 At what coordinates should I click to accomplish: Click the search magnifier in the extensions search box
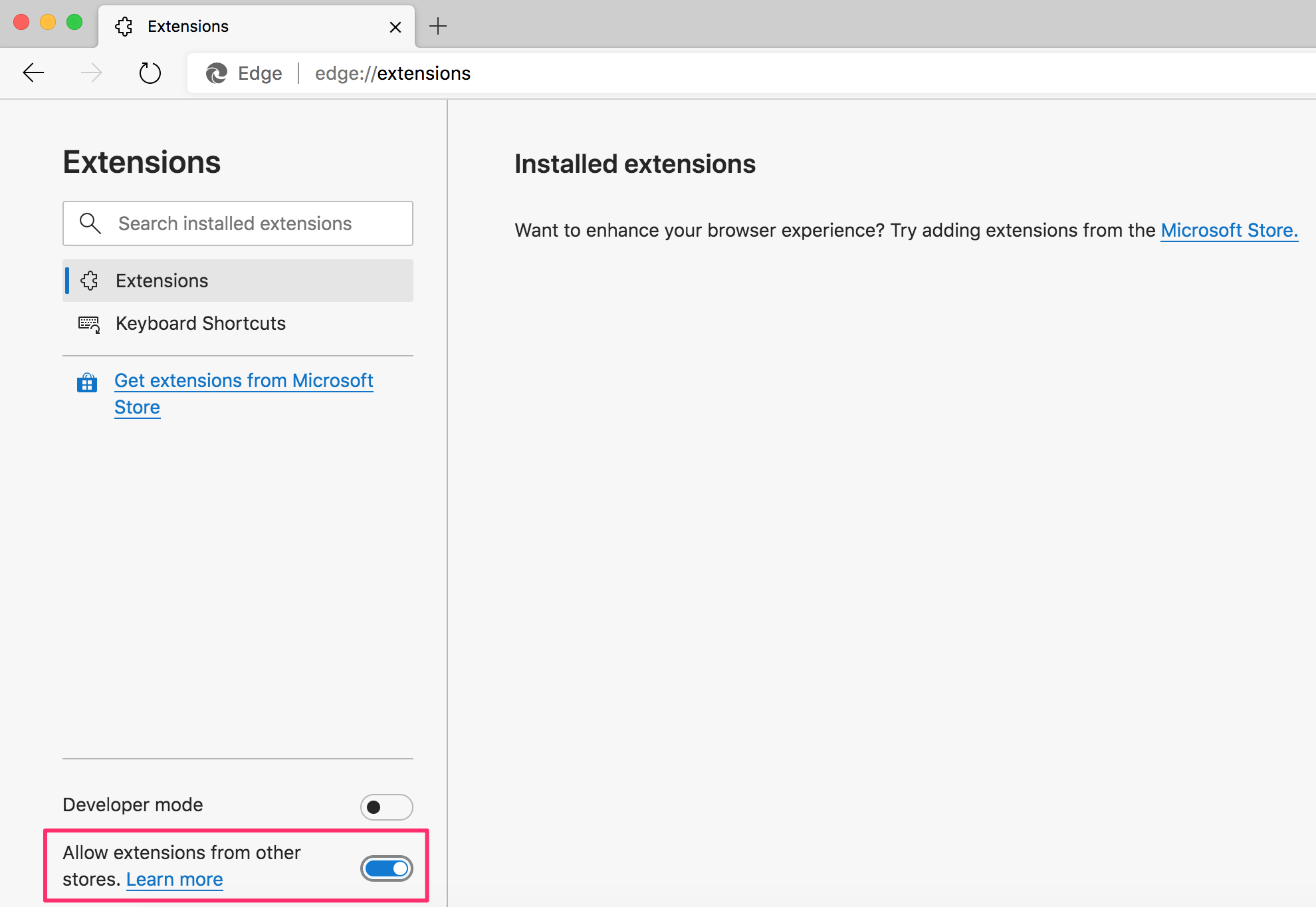click(x=90, y=223)
